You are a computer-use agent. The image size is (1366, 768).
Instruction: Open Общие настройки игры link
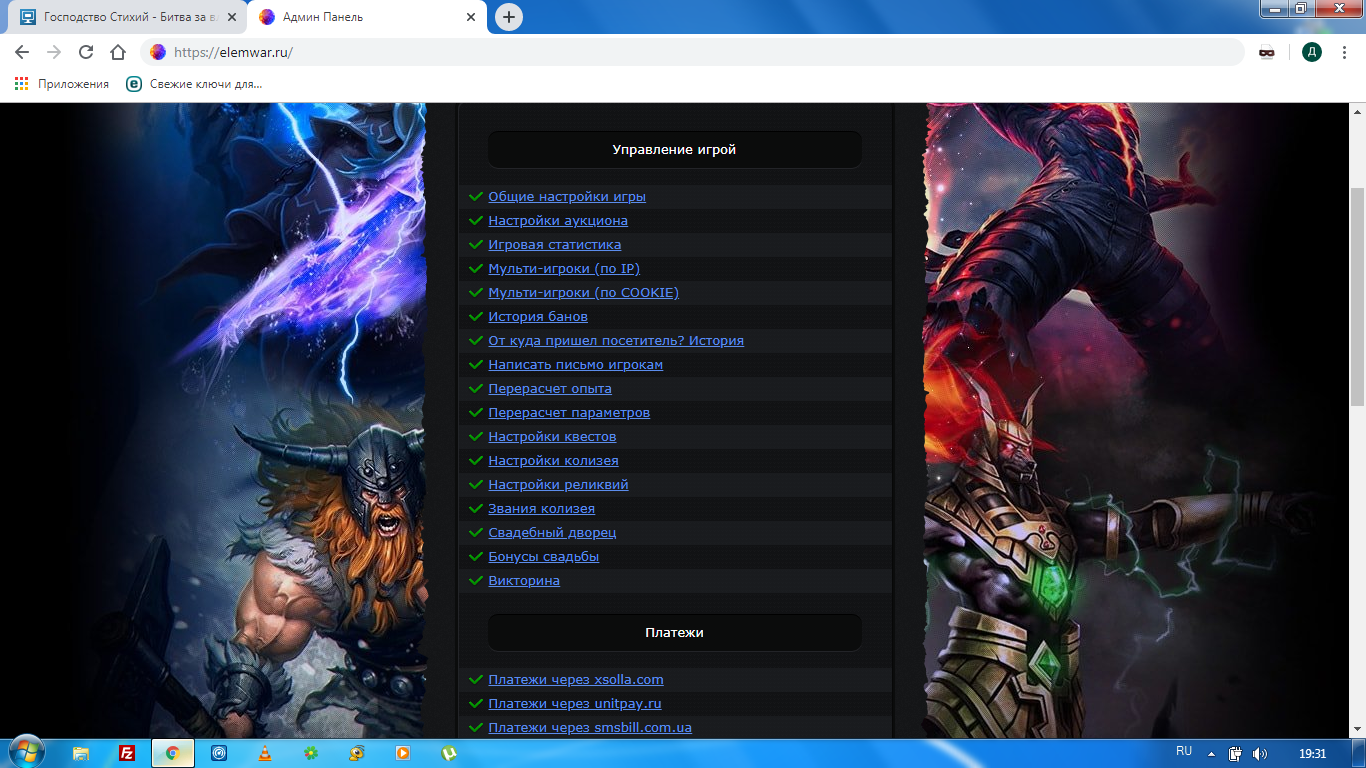567,197
